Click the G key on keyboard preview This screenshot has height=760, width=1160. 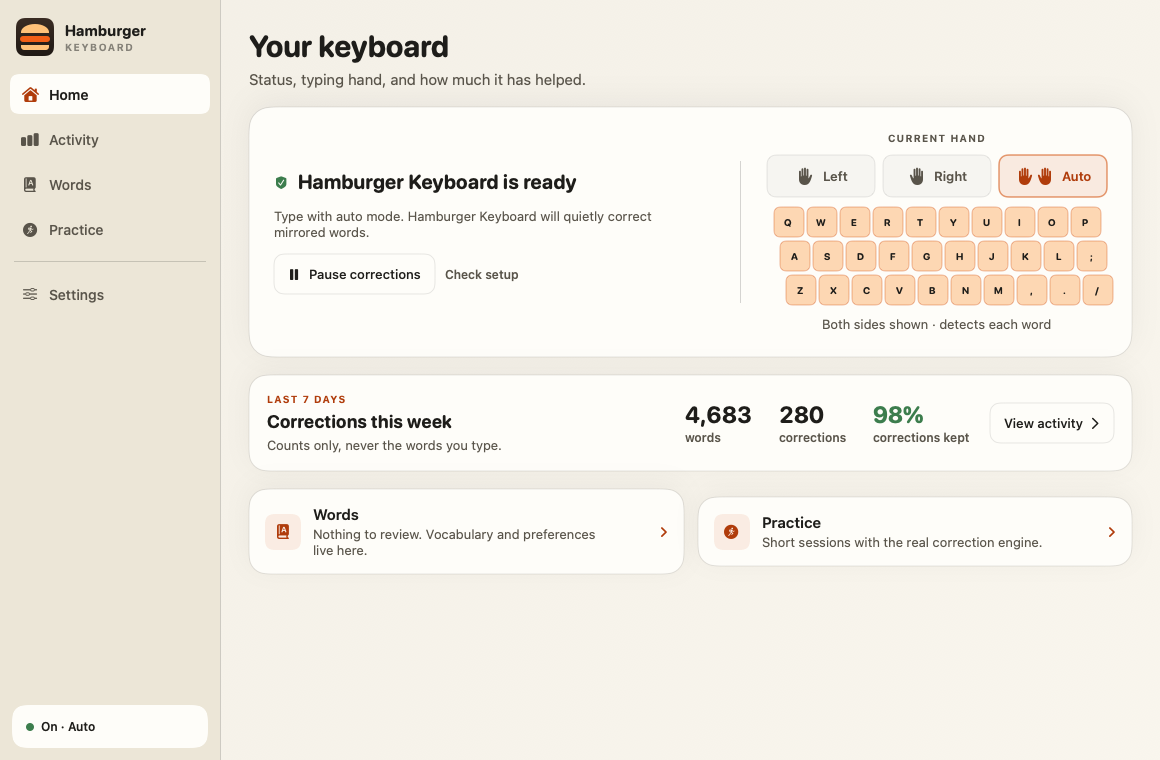pyautogui.click(x=926, y=256)
